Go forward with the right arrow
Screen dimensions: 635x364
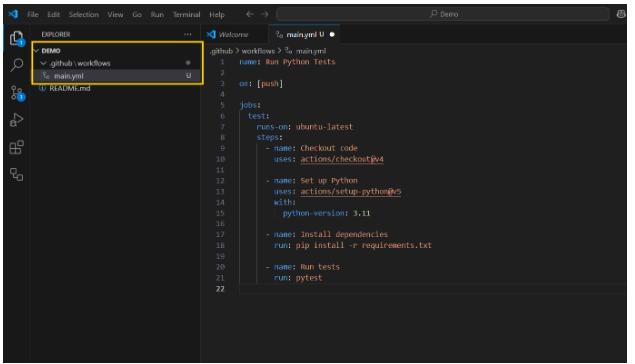265,14
